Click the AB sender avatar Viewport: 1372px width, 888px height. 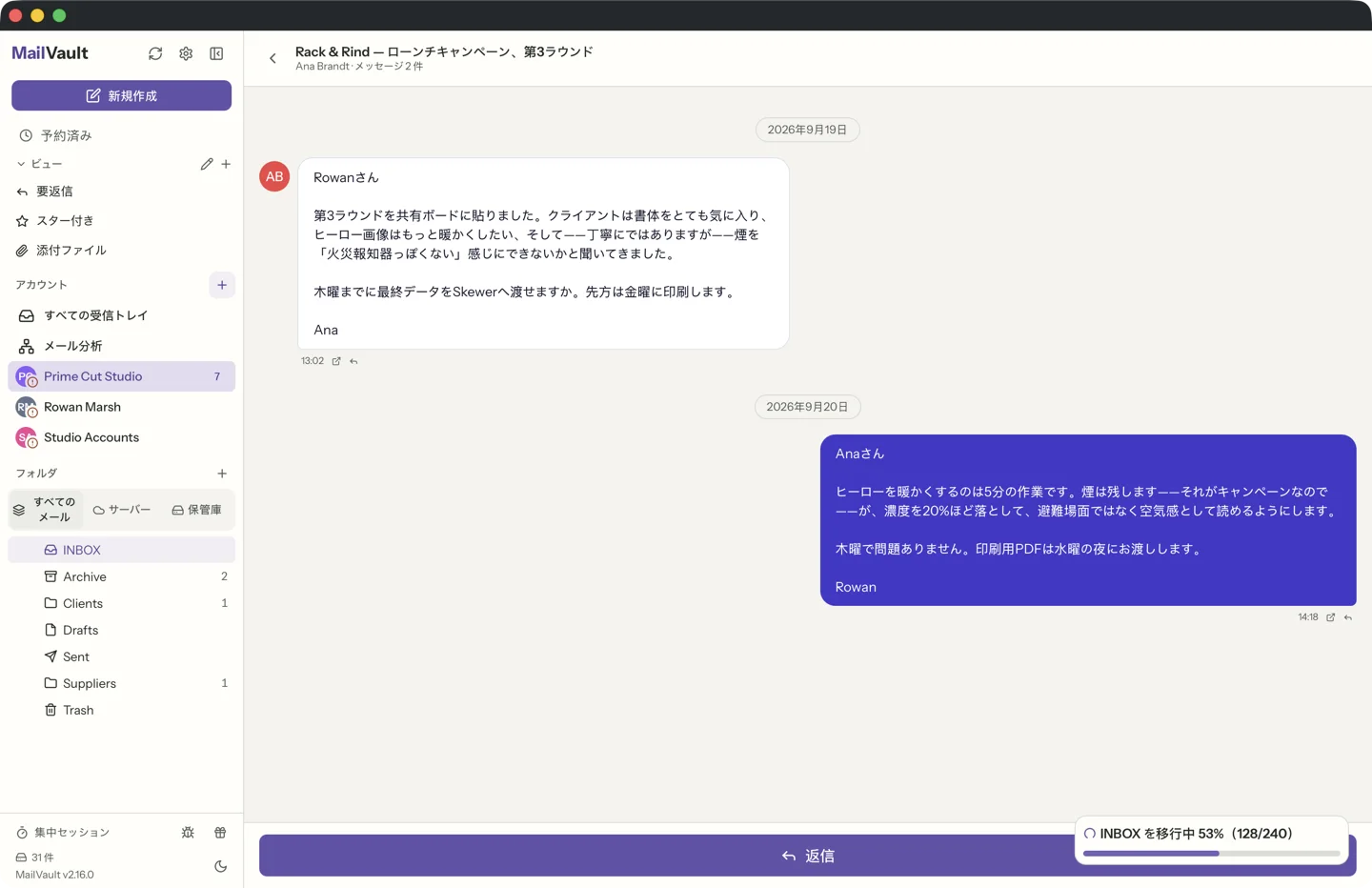point(274,176)
